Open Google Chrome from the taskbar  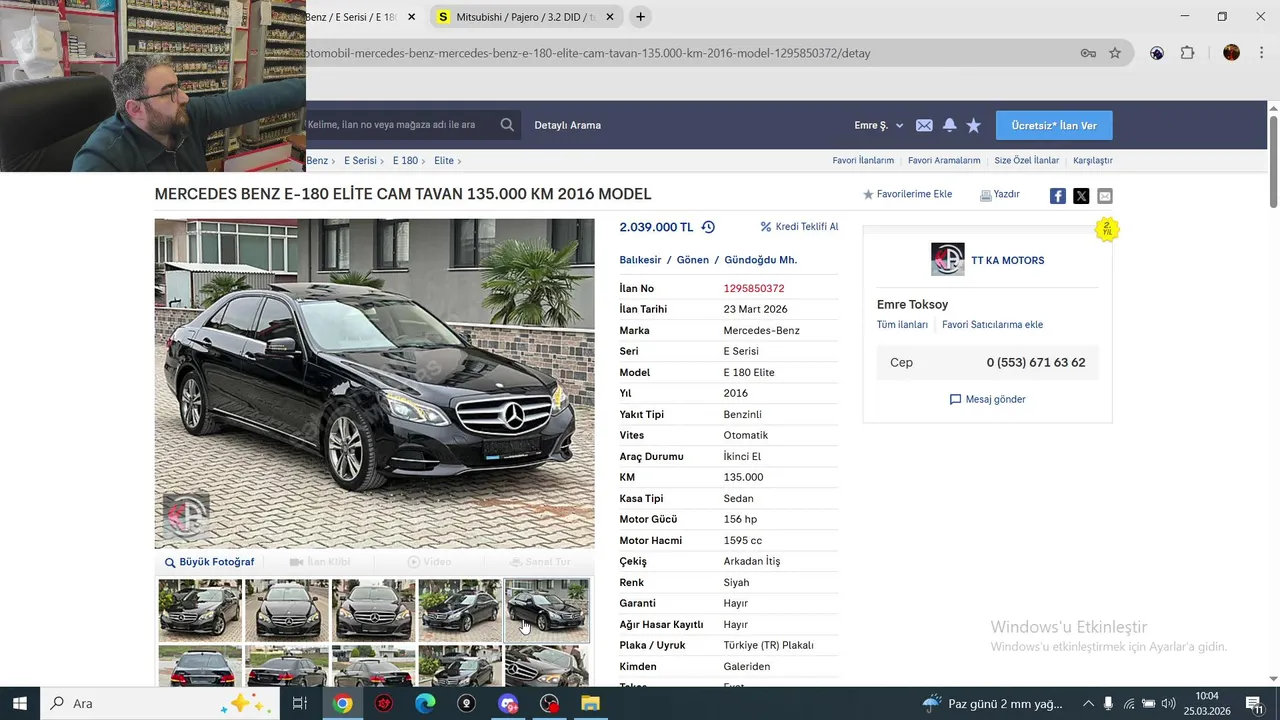tap(343, 703)
